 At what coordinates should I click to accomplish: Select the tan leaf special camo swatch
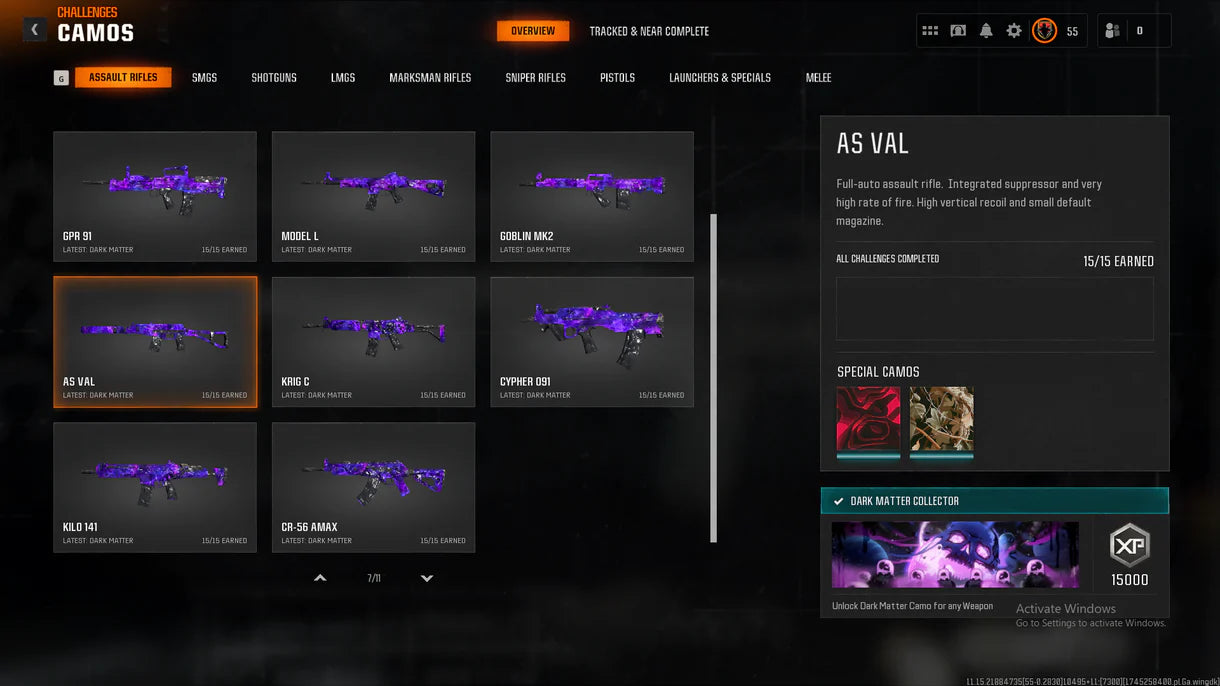[941, 420]
